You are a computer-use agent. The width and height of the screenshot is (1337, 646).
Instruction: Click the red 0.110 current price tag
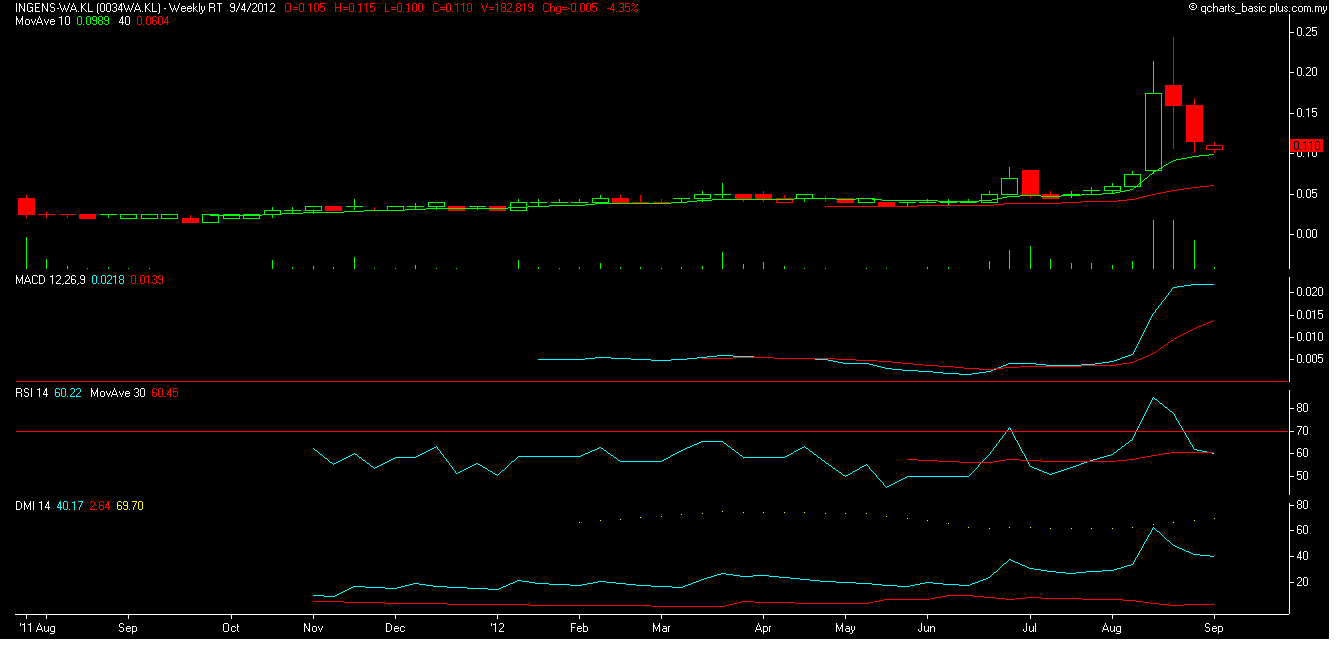coord(1307,146)
